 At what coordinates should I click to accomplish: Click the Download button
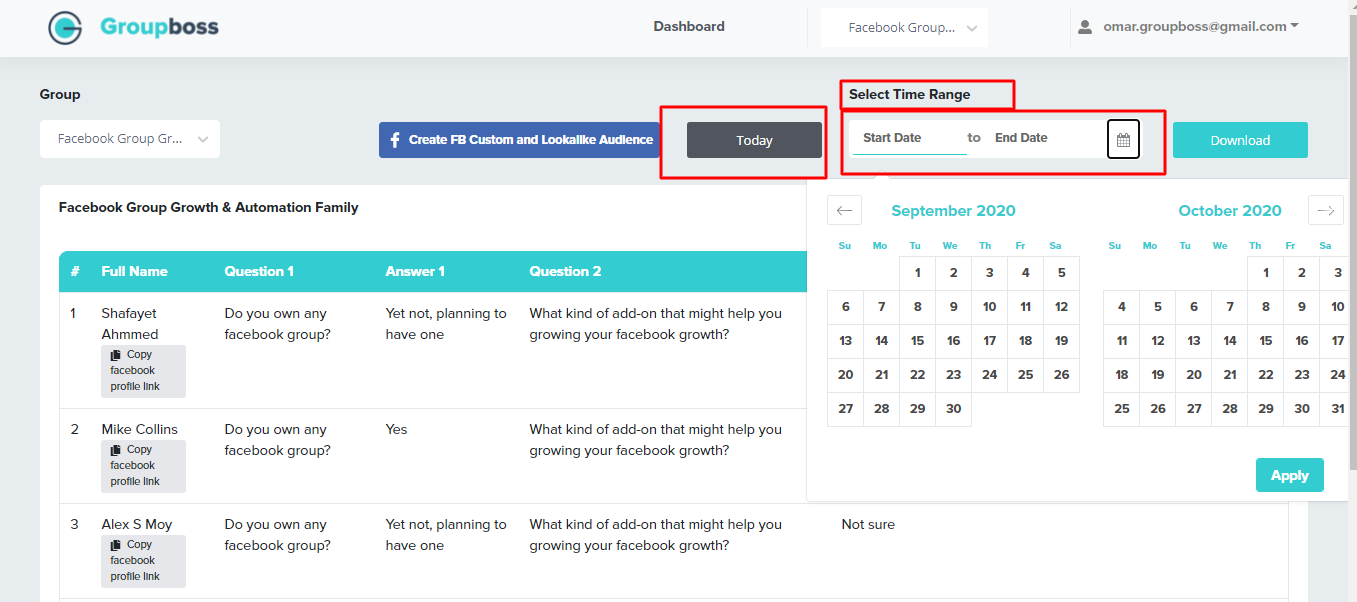pos(1240,140)
